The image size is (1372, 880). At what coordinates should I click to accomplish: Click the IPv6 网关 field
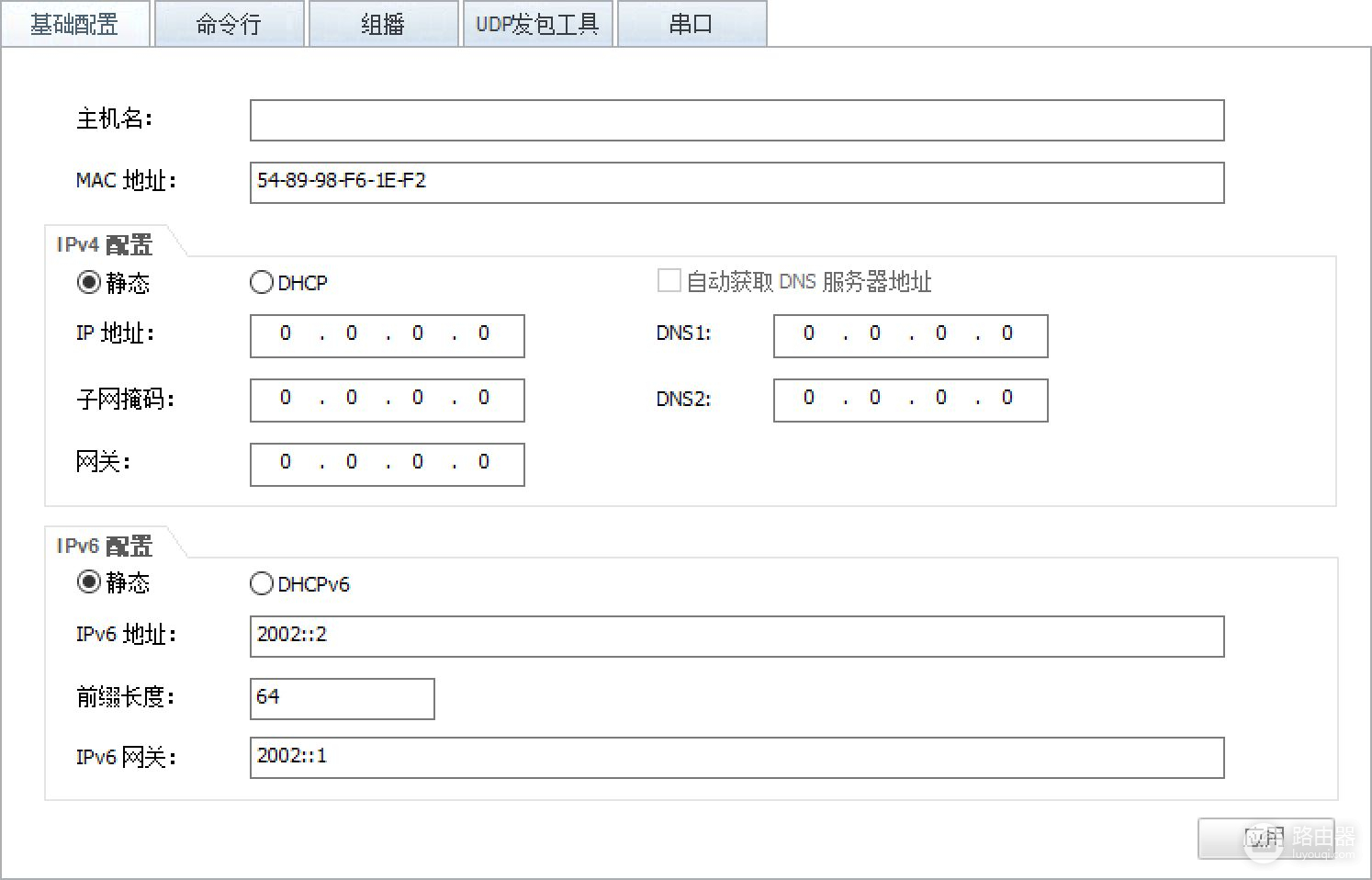pos(737,757)
